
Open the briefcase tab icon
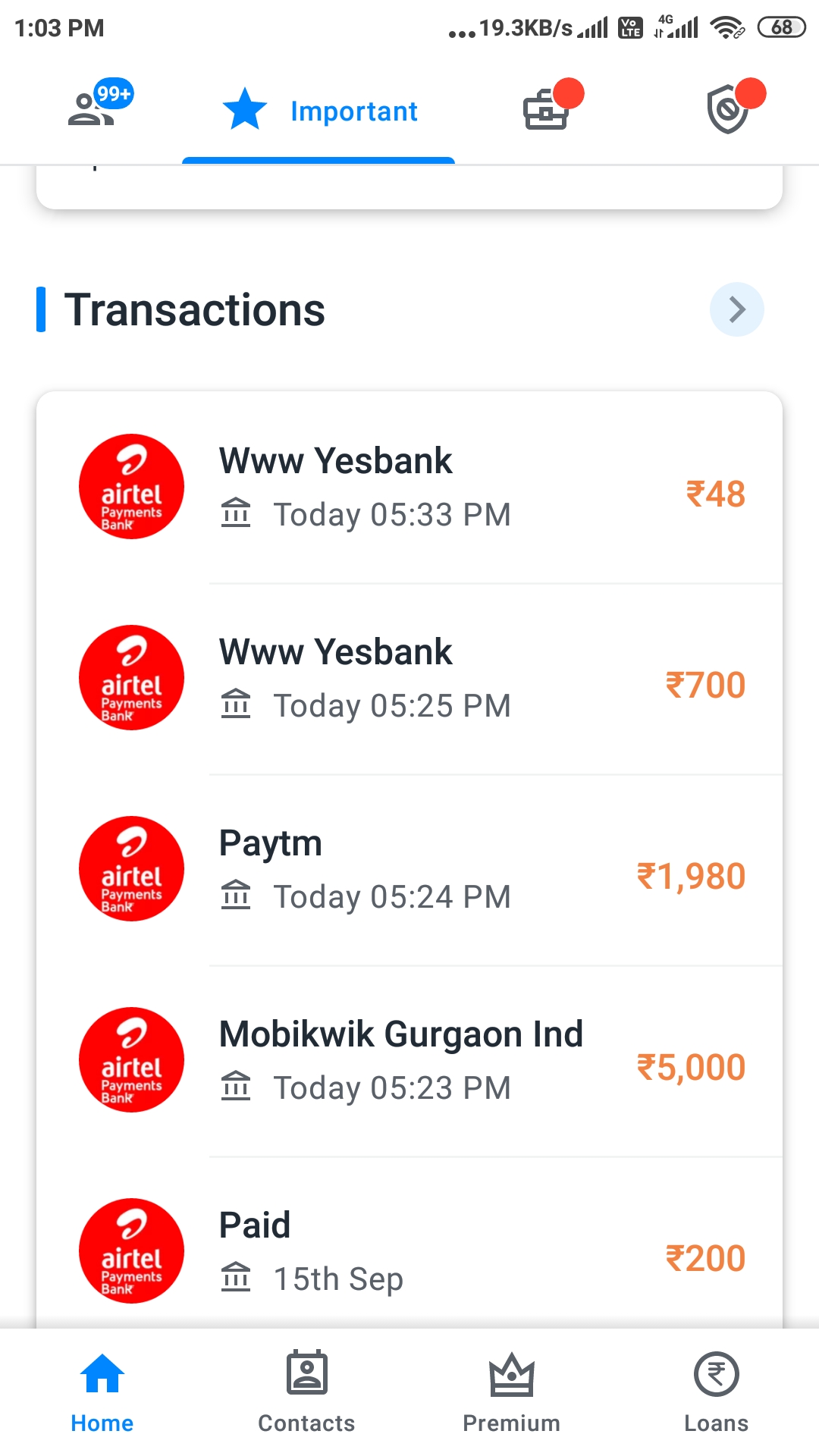click(x=546, y=111)
